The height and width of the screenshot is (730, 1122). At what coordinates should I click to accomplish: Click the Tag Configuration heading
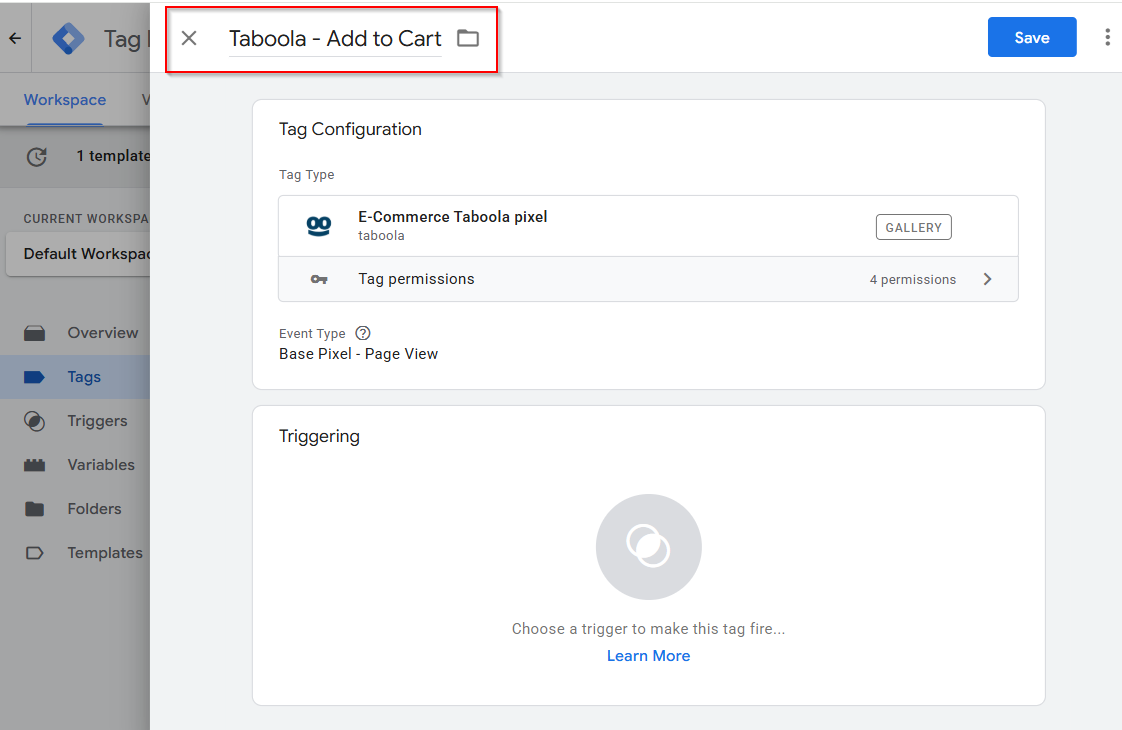(x=350, y=130)
